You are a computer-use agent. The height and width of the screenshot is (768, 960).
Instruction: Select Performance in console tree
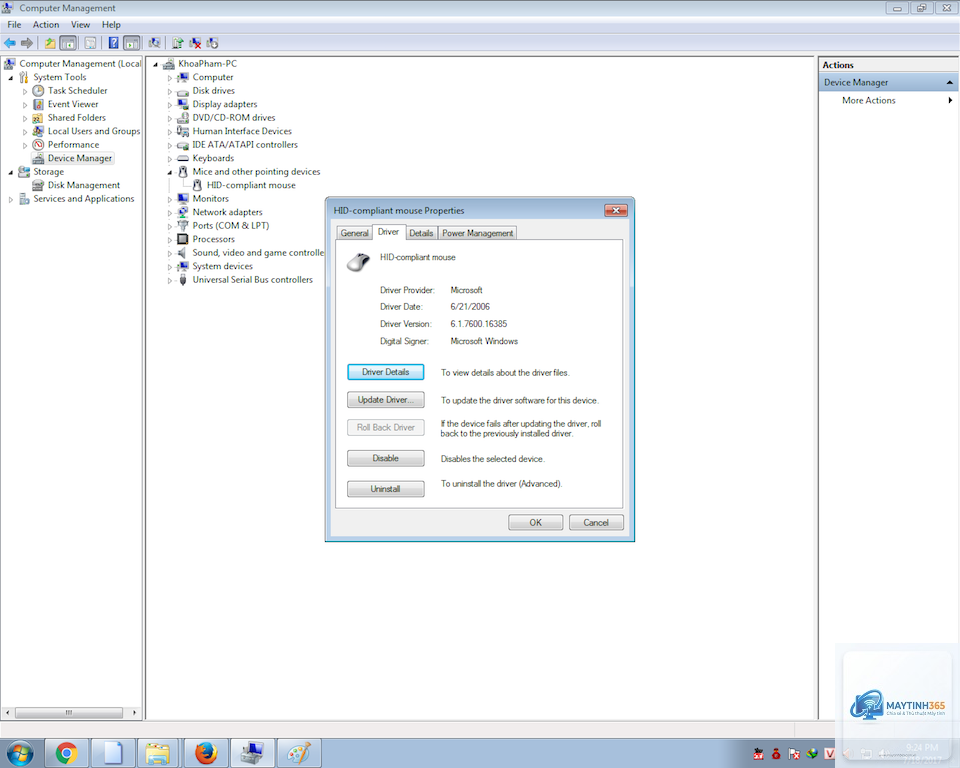(73, 145)
